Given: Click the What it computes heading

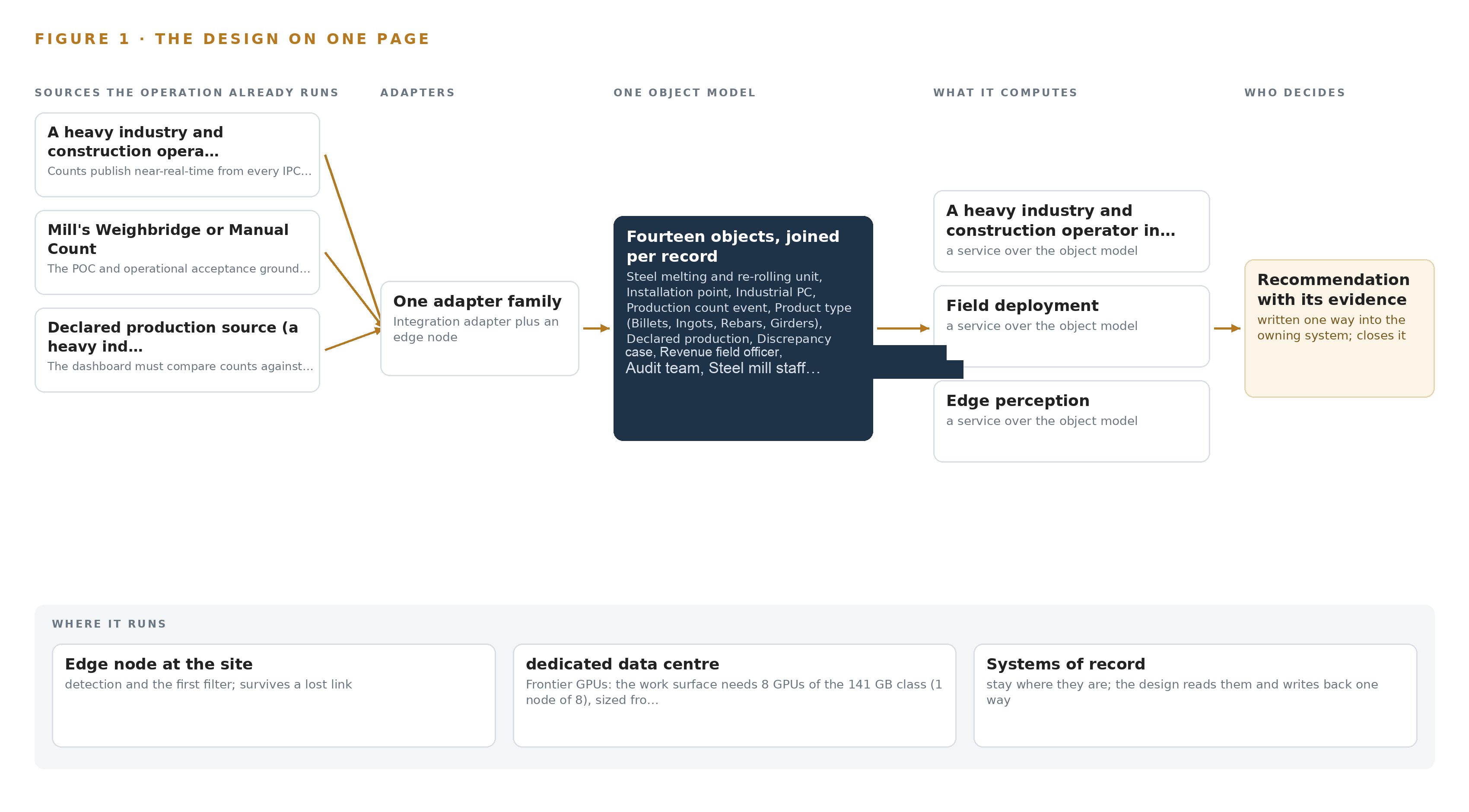Looking at the screenshot, I should click(x=1005, y=92).
